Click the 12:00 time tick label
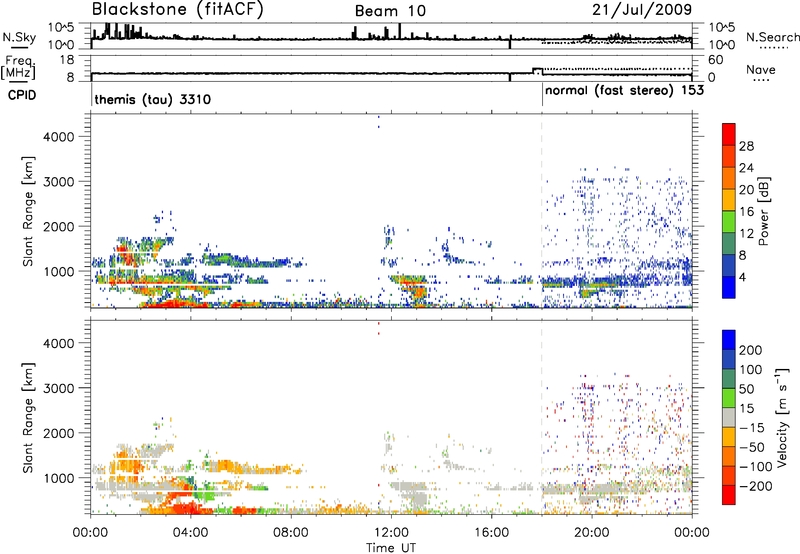The image size is (800, 554). [391, 533]
